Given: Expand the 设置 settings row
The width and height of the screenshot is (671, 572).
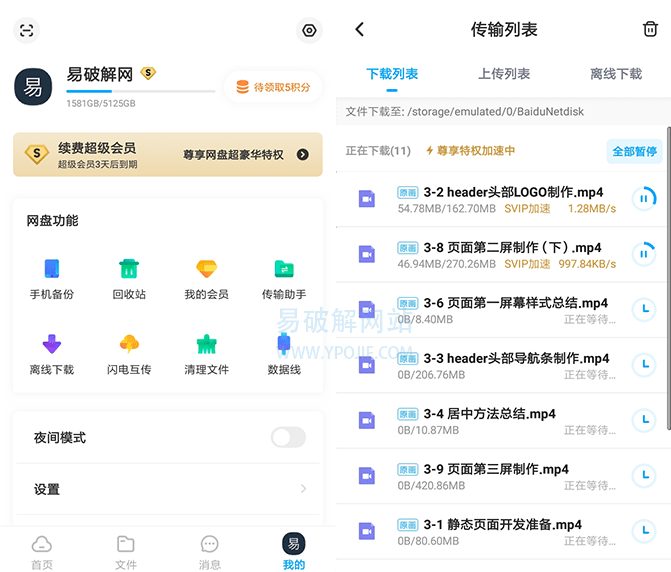Looking at the screenshot, I should point(168,489).
